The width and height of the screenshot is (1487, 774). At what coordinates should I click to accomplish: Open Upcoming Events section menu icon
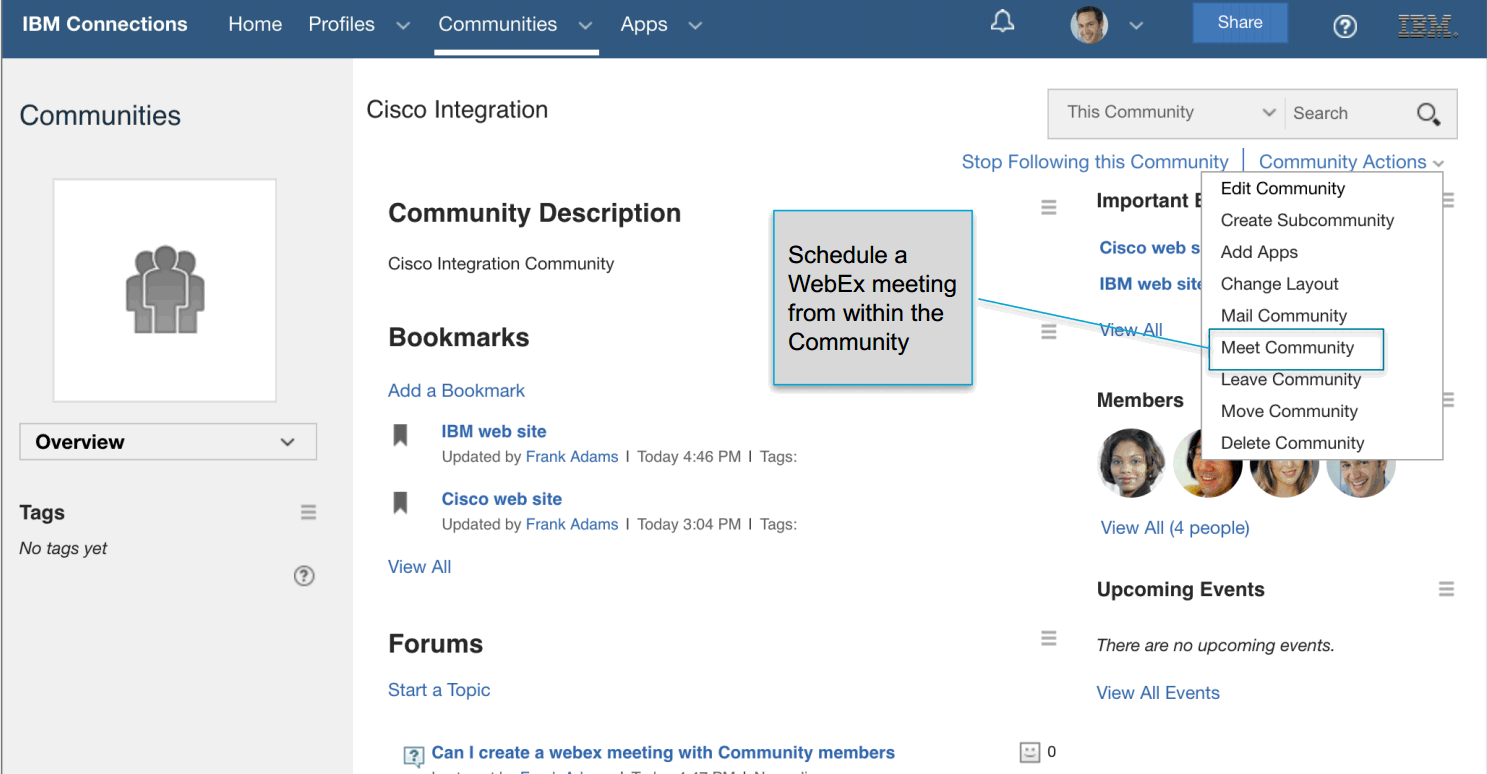[1446, 589]
